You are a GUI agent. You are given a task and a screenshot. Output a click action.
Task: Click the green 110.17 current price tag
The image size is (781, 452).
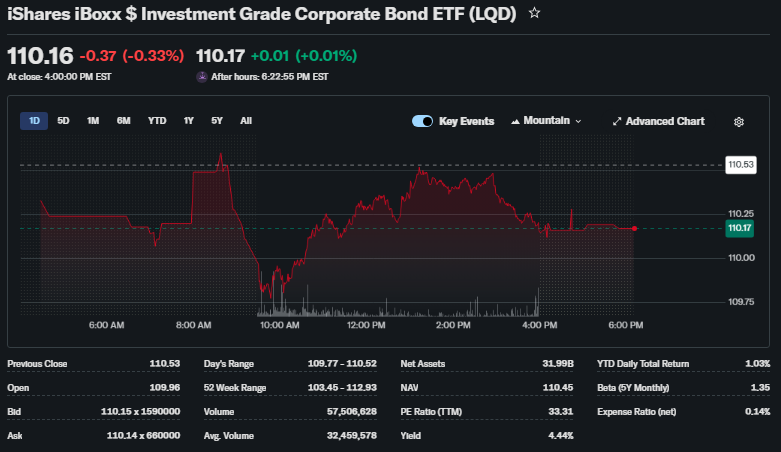point(740,228)
